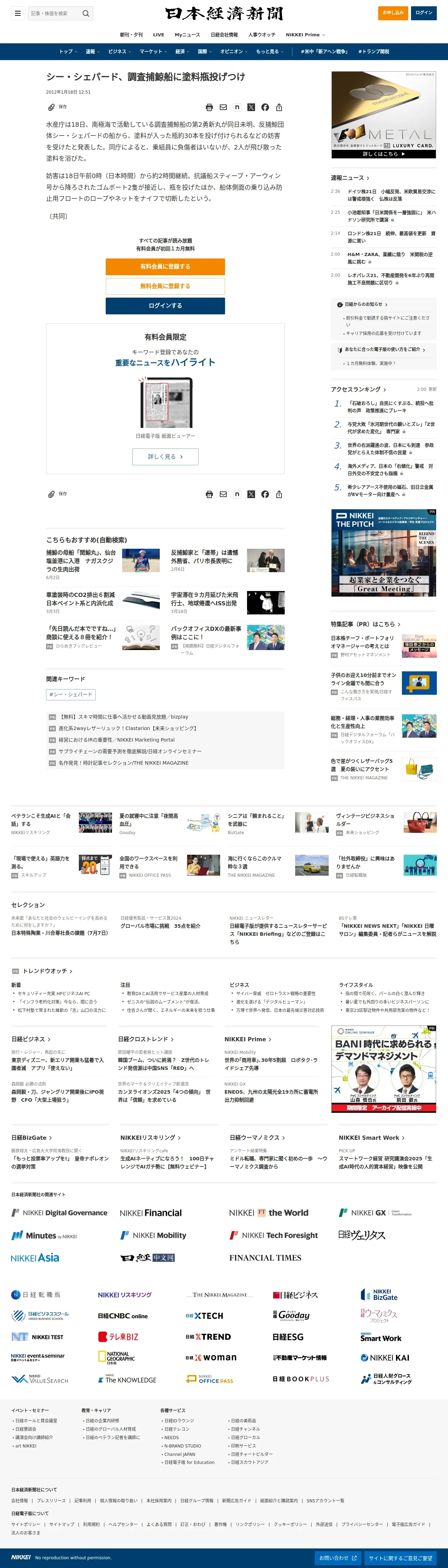Open the ロンドン株21日 続伸 headline
The image size is (448, 1568).
click(x=391, y=237)
